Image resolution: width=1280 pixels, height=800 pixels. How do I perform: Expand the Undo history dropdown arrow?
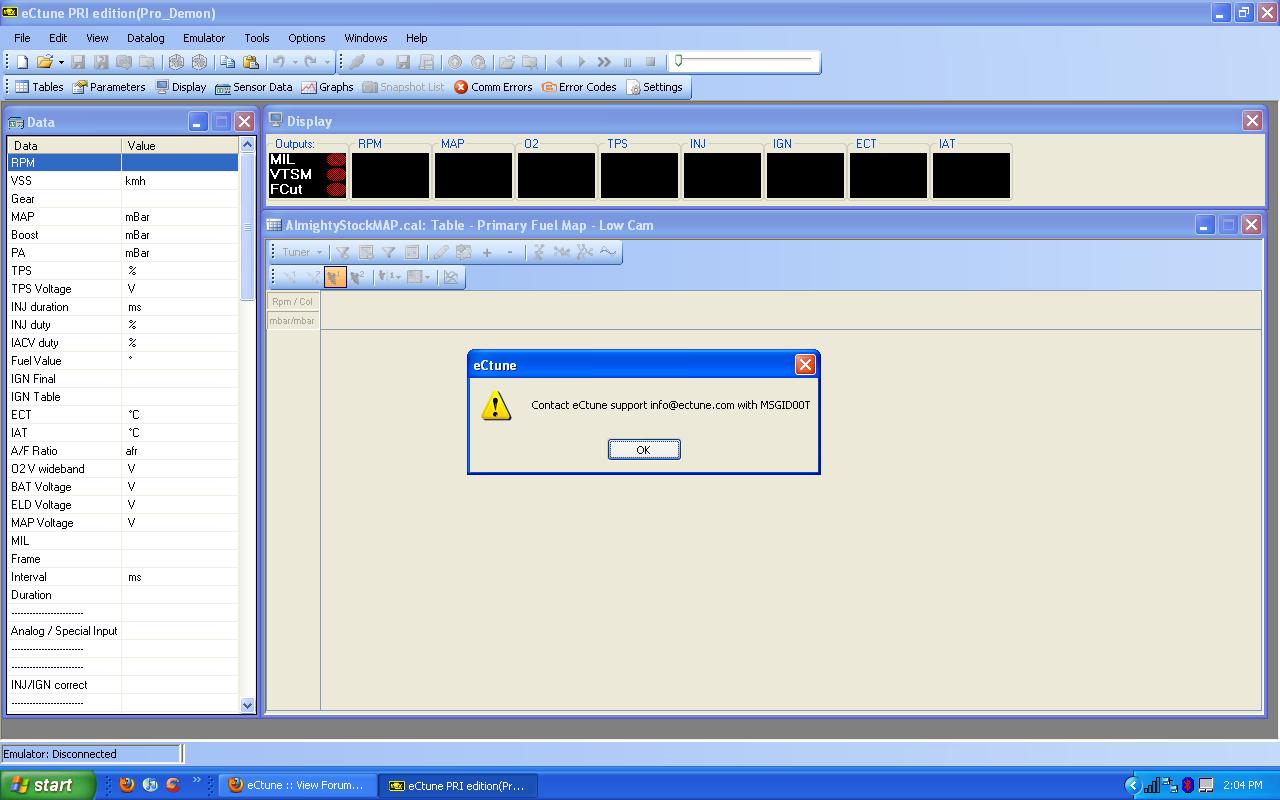click(x=295, y=62)
